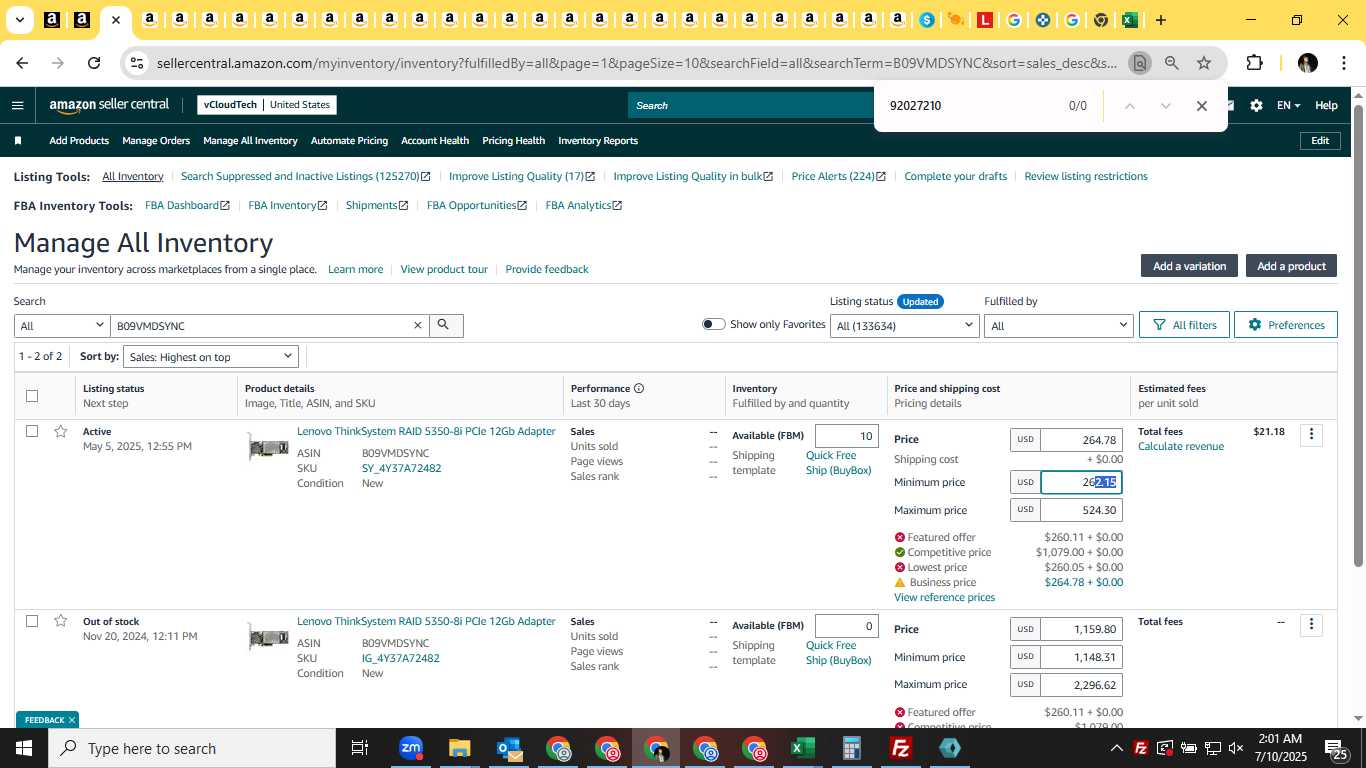Open Excel from the taskbar

coord(802,748)
